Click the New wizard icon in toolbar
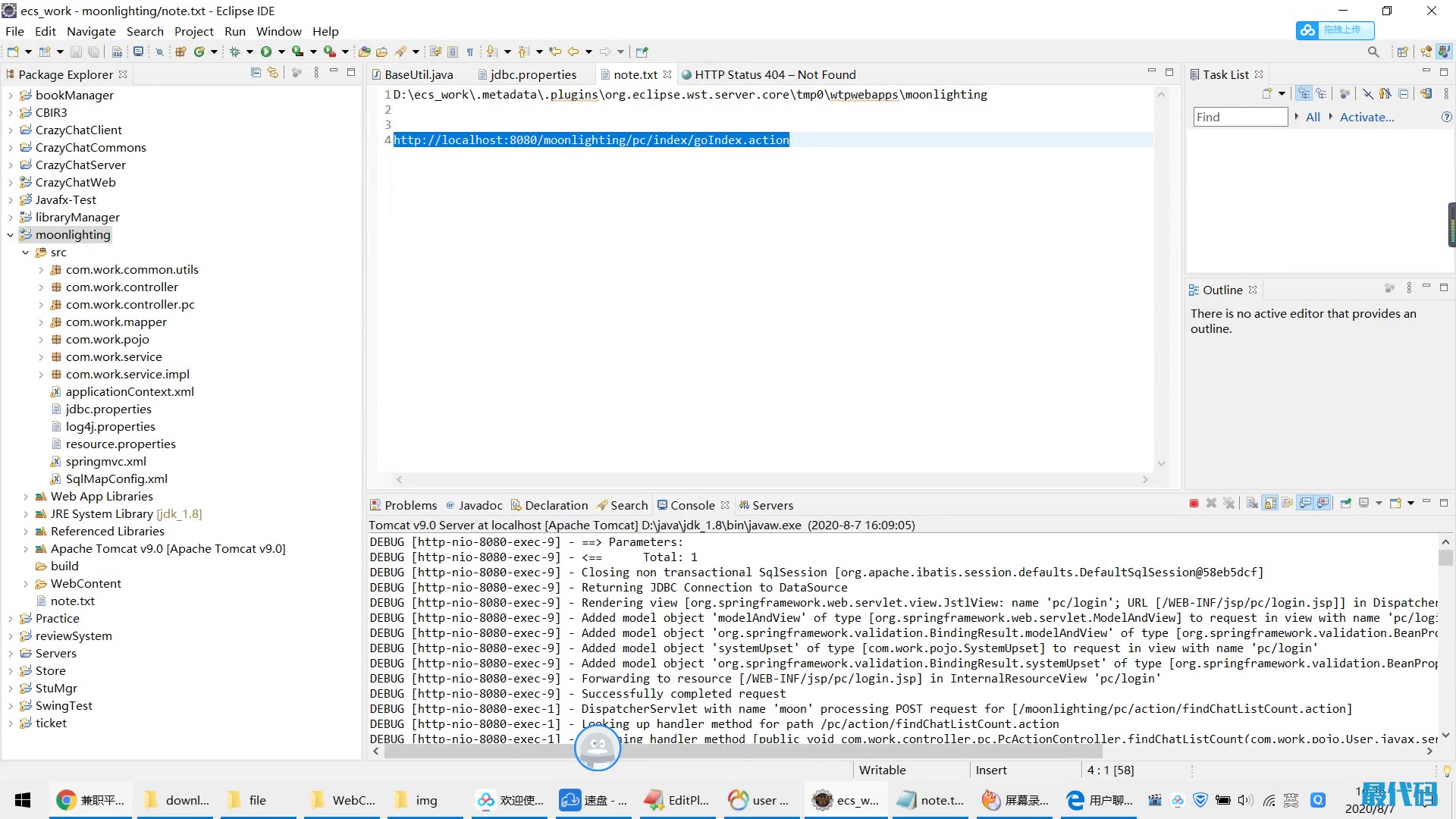This screenshot has width=1456, height=819. point(13,52)
